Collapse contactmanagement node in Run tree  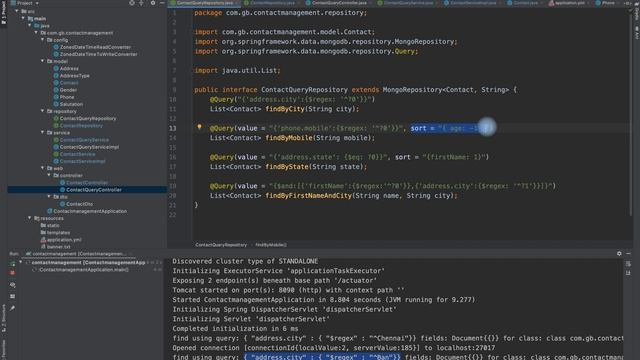[x=20, y=262]
